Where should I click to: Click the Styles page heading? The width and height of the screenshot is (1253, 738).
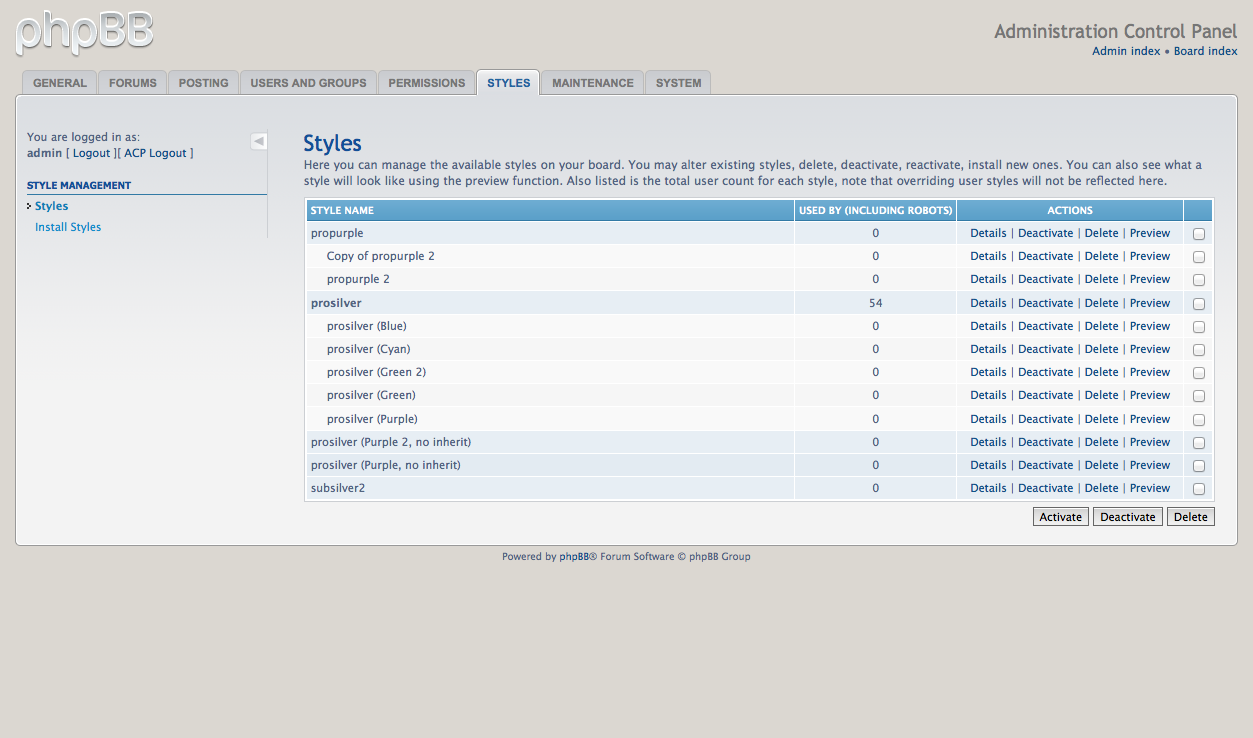point(332,143)
